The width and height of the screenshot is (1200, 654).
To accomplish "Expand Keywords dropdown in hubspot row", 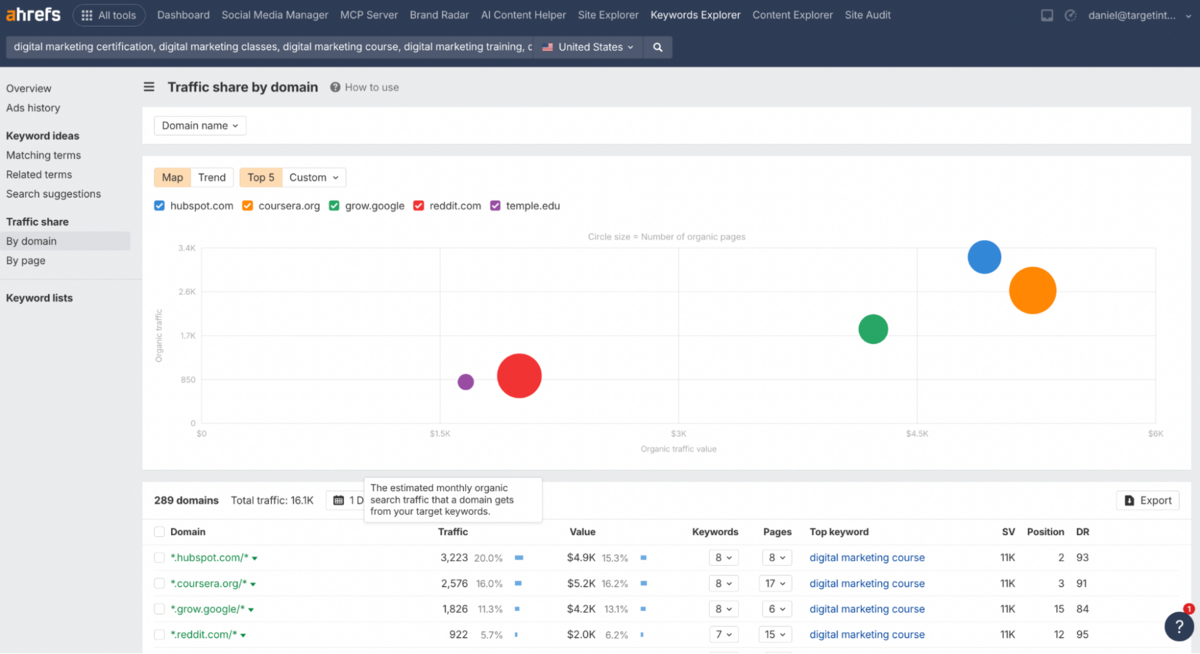I will [722, 558].
